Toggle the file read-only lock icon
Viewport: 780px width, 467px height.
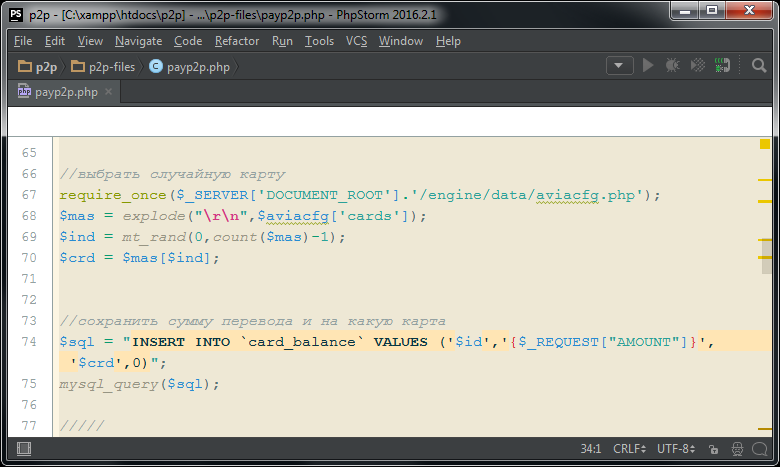pos(713,450)
